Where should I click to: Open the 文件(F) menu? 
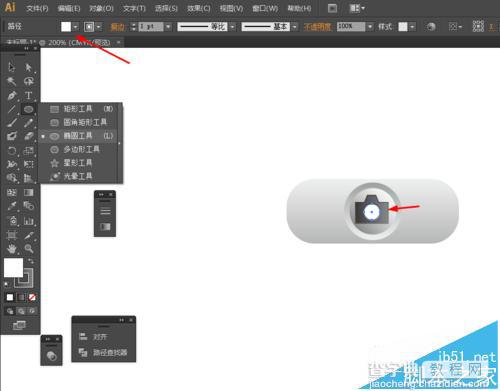37,8
